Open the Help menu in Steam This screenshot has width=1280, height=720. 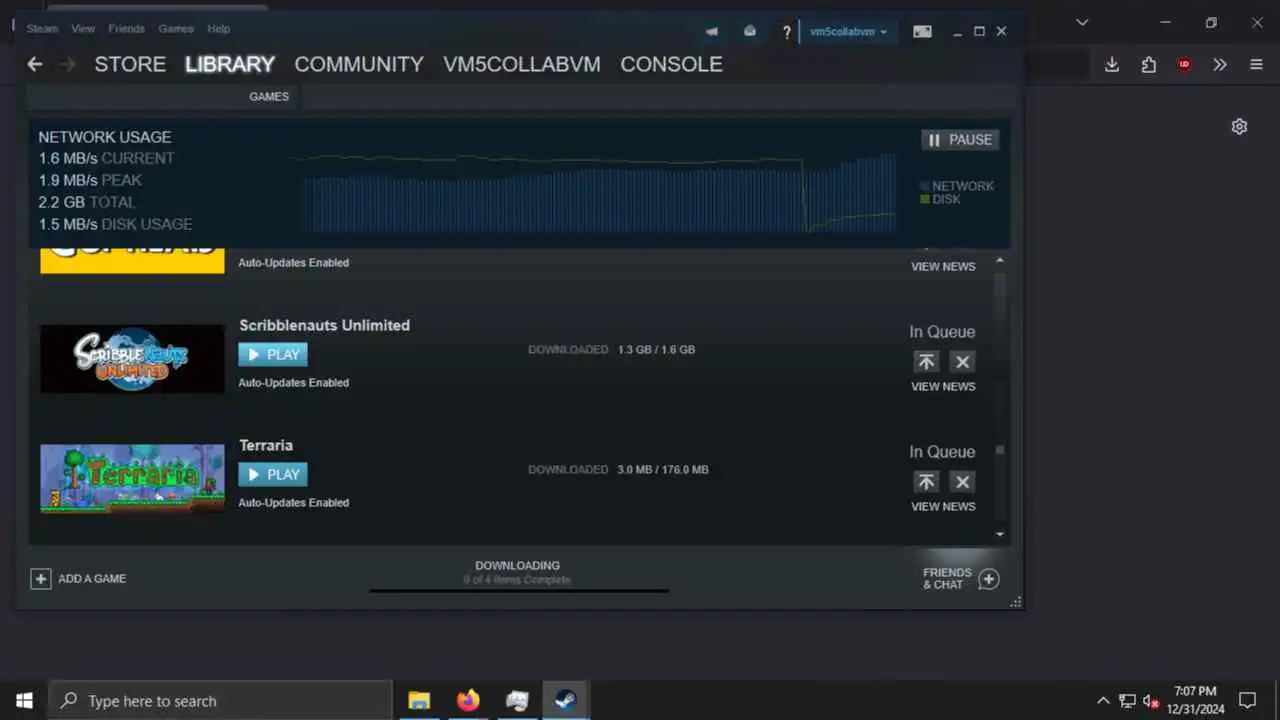pyautogui.click(x=218, y=29)
